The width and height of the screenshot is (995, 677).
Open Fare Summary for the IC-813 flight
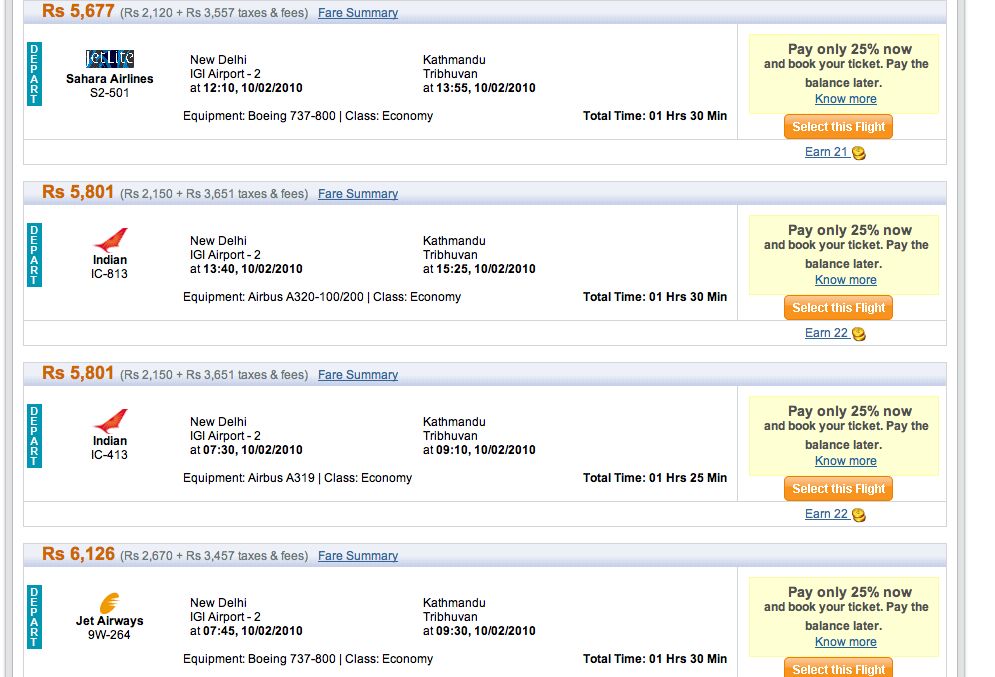pyautogui.click(x=358, y=194)
